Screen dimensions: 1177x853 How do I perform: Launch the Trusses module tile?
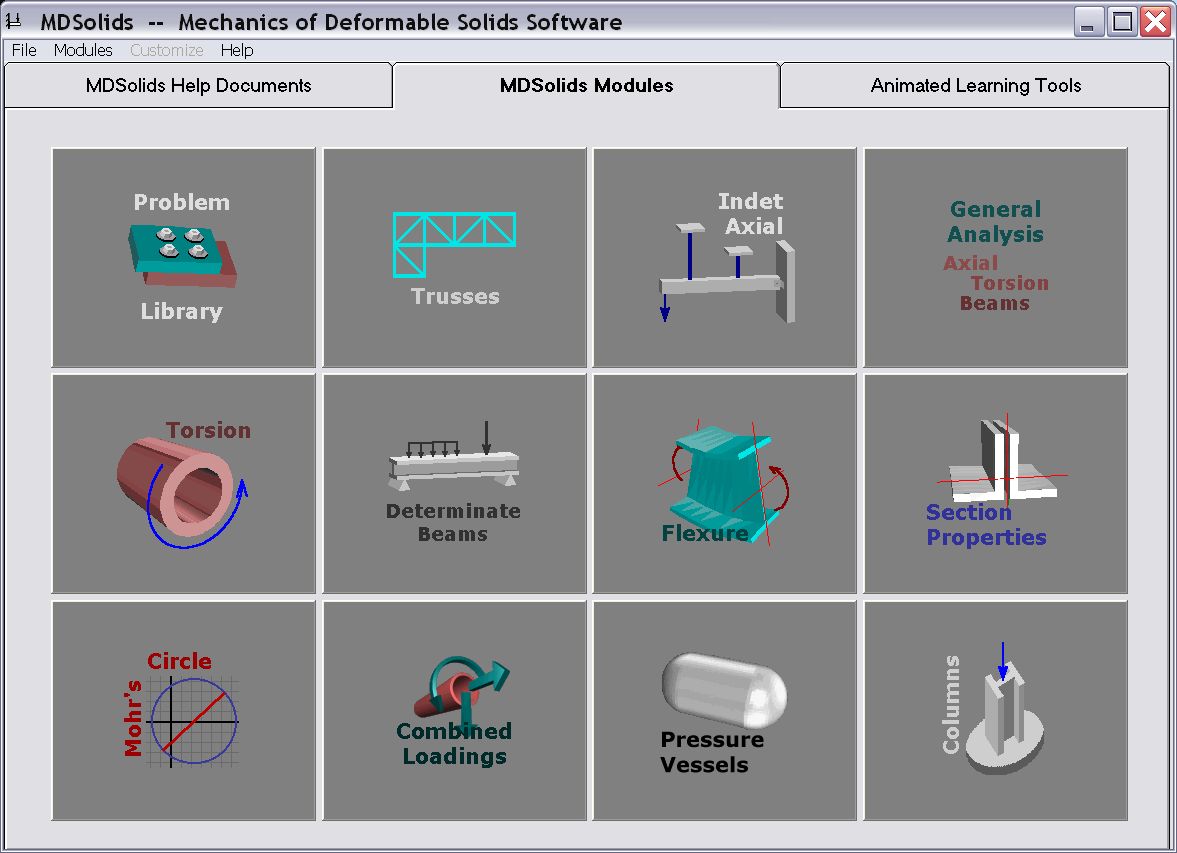click(455, 258)
